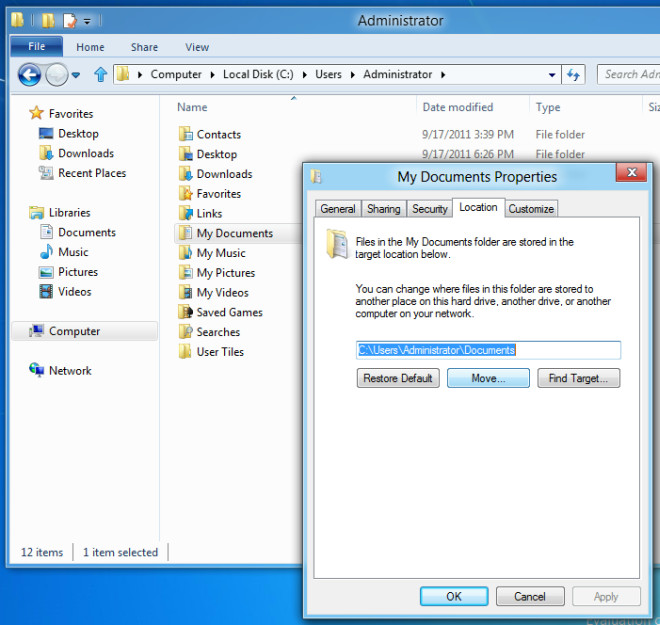Sort by the Name column header
Viewport: 660px width, 625px height.
point(192,107)
